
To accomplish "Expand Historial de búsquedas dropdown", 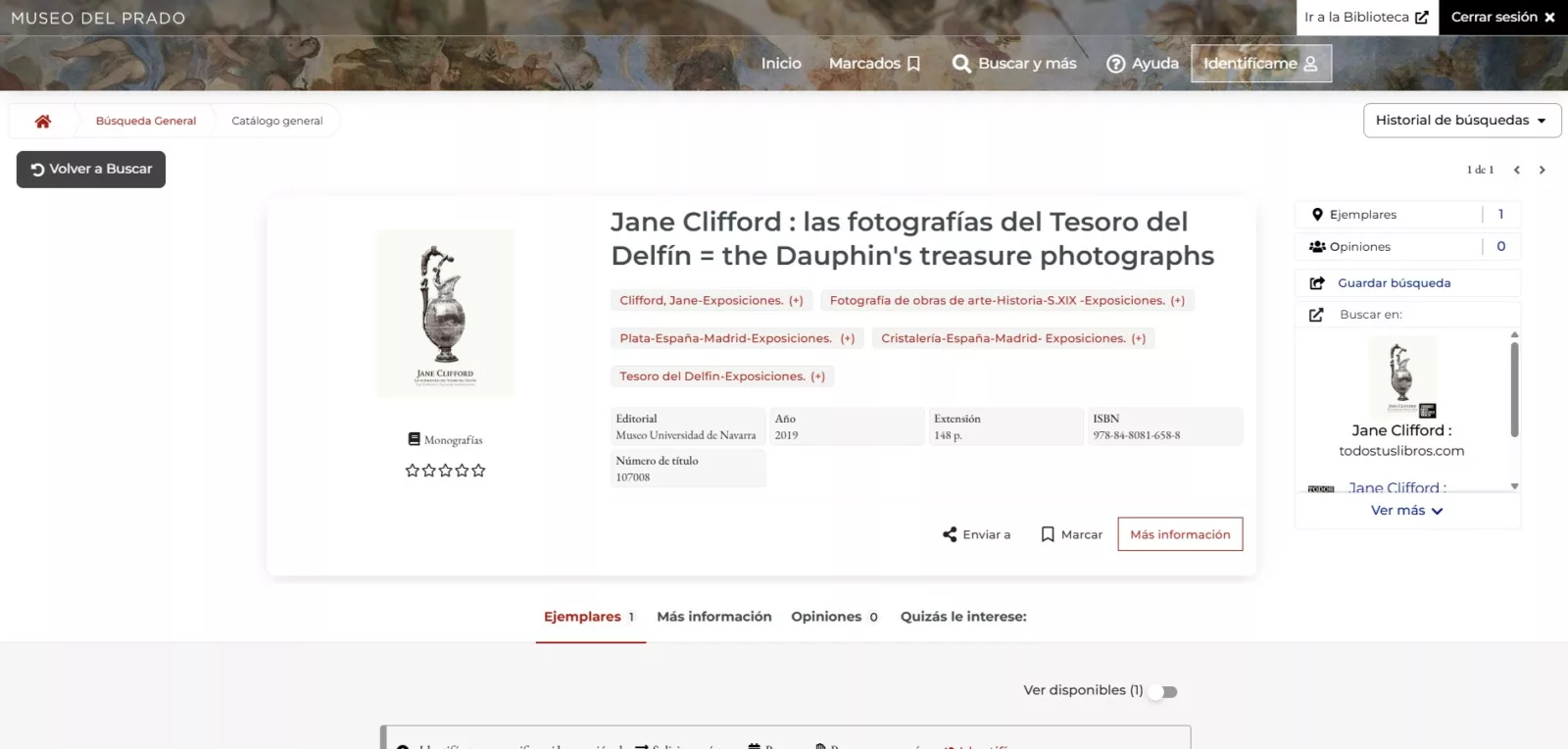I will tap(1461, 121).
